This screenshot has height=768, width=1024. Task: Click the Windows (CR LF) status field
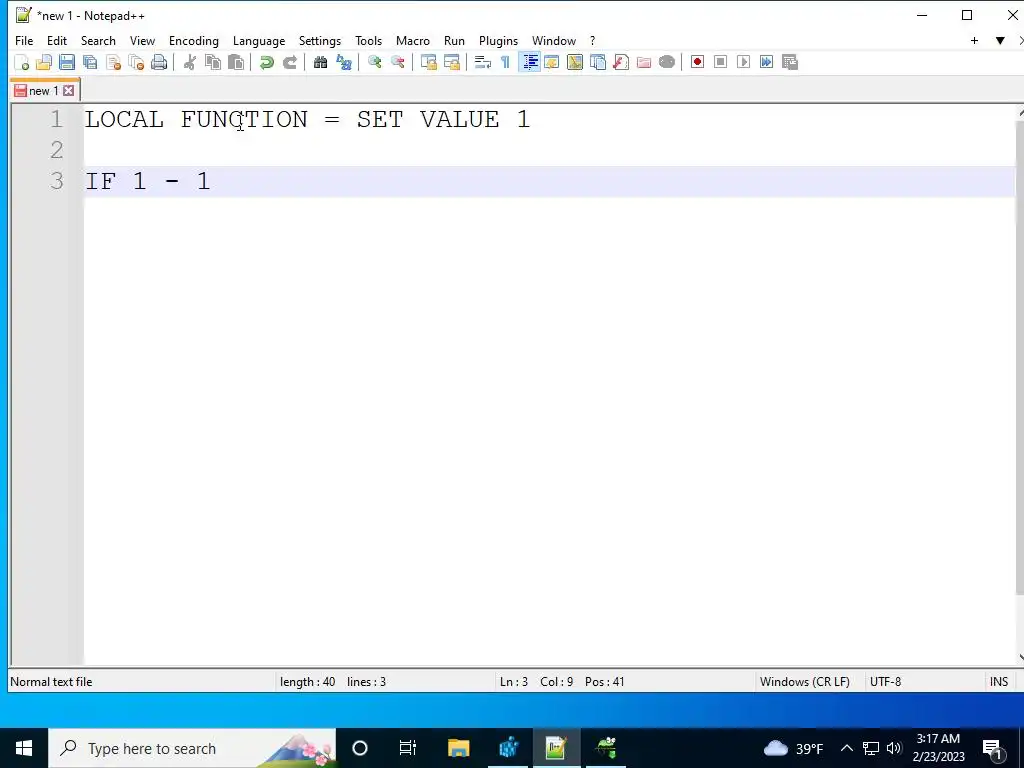pos(805,682)
